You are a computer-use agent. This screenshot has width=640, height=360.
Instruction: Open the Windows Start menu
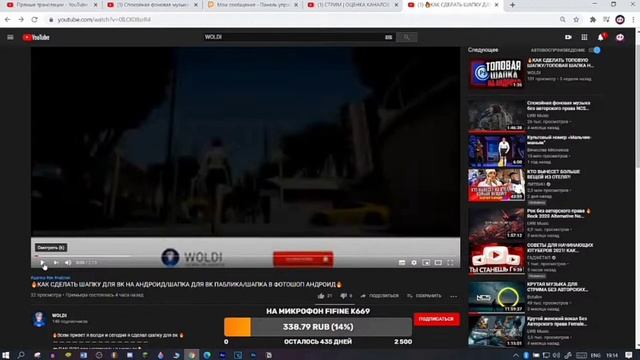5,355
